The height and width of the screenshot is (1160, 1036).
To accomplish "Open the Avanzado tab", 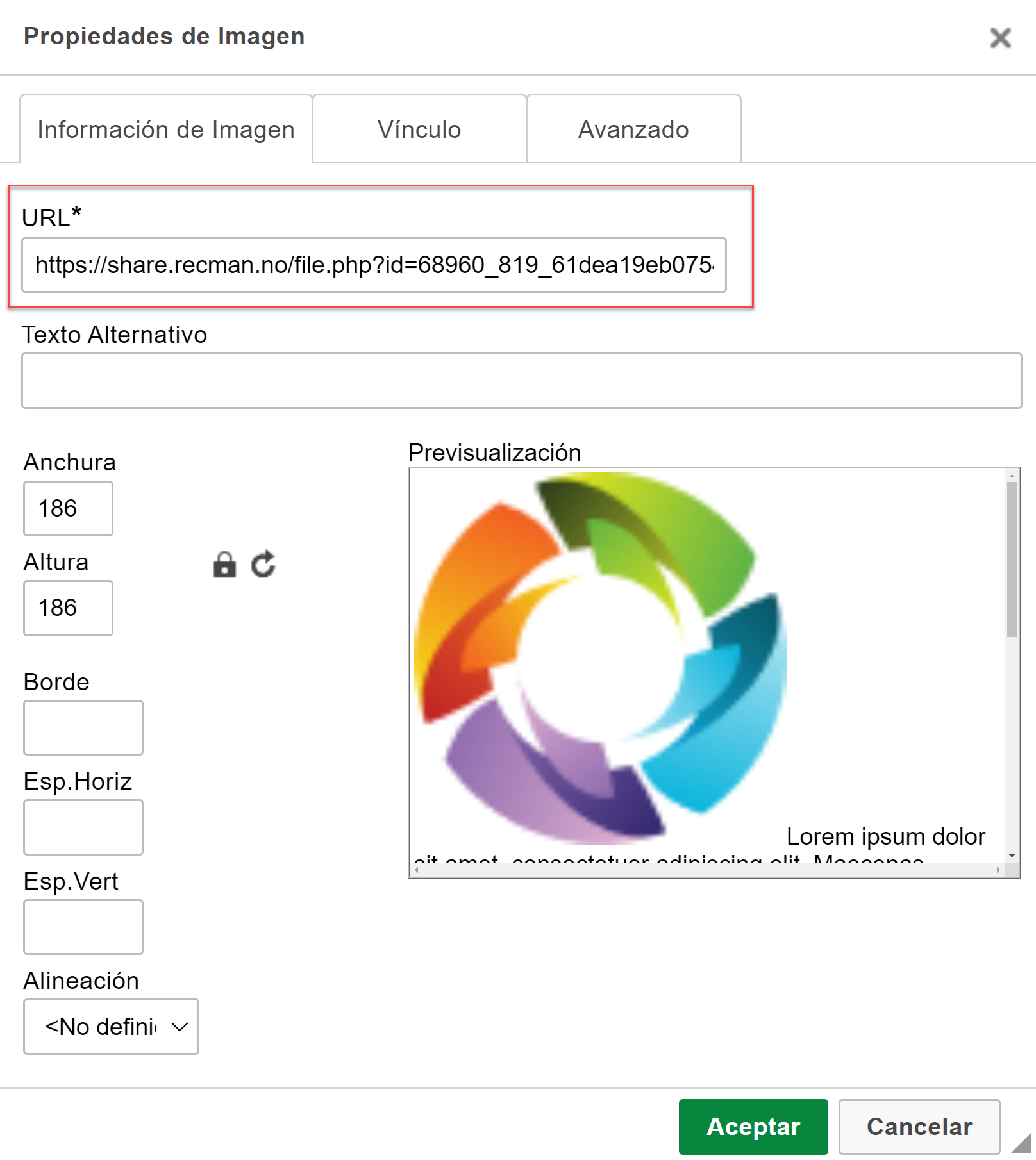I will 633,129.
